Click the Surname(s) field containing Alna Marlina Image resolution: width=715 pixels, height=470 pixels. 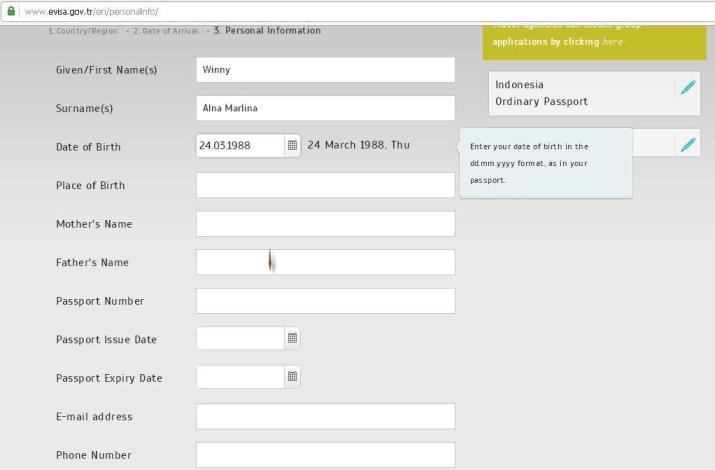pos(326,108)
